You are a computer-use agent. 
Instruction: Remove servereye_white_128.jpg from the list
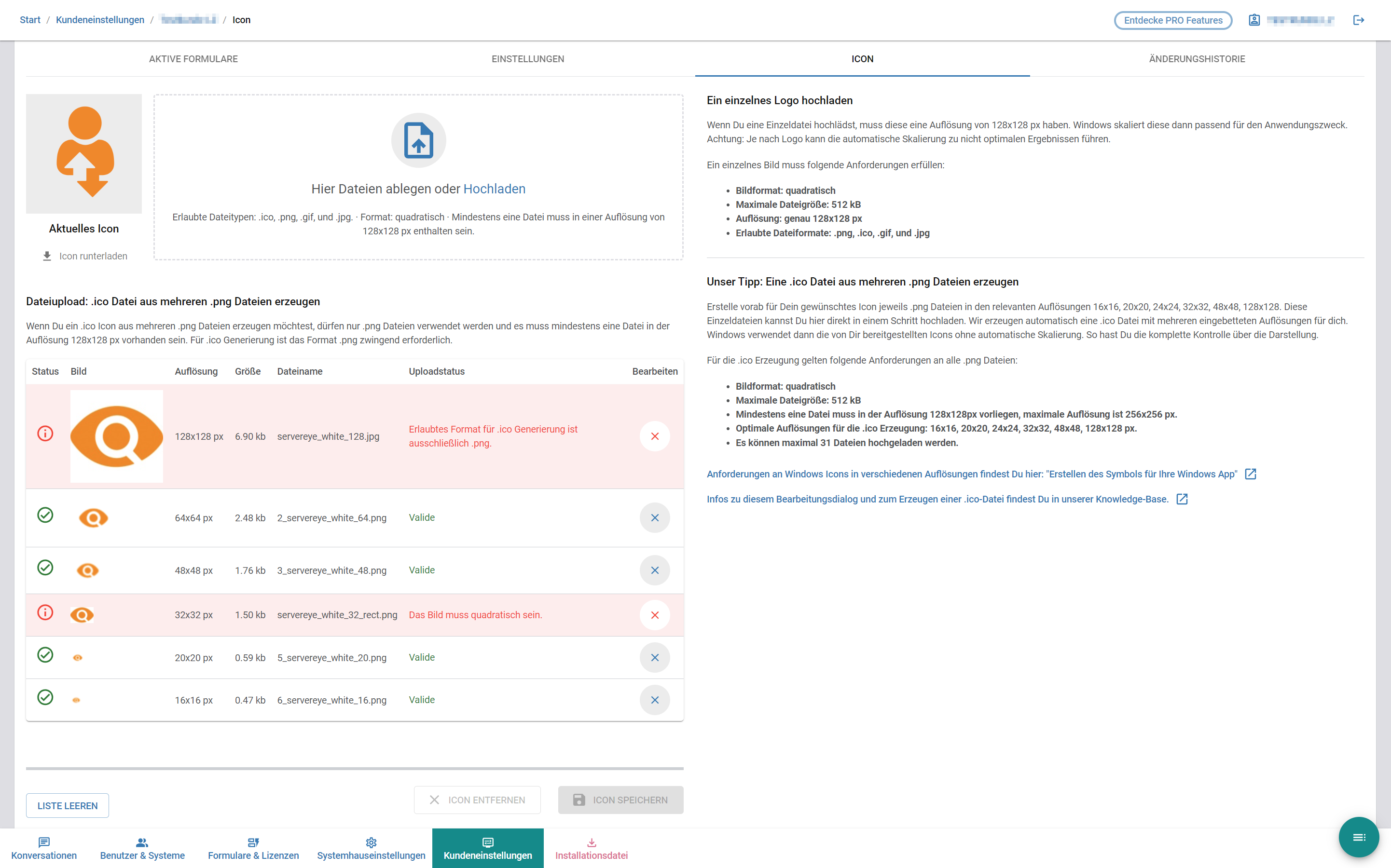point(654,436)
